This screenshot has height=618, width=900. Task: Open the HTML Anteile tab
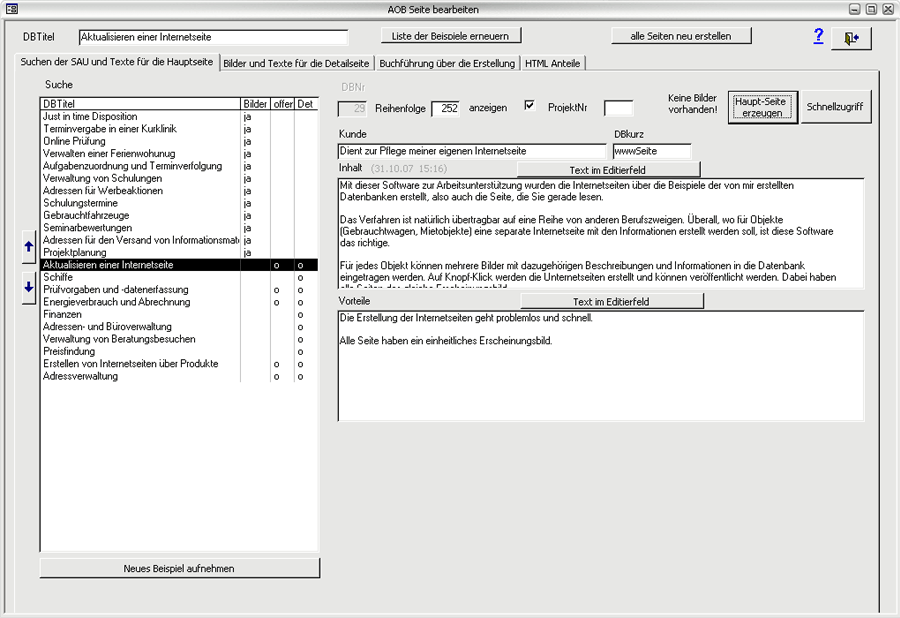point(552,63)
